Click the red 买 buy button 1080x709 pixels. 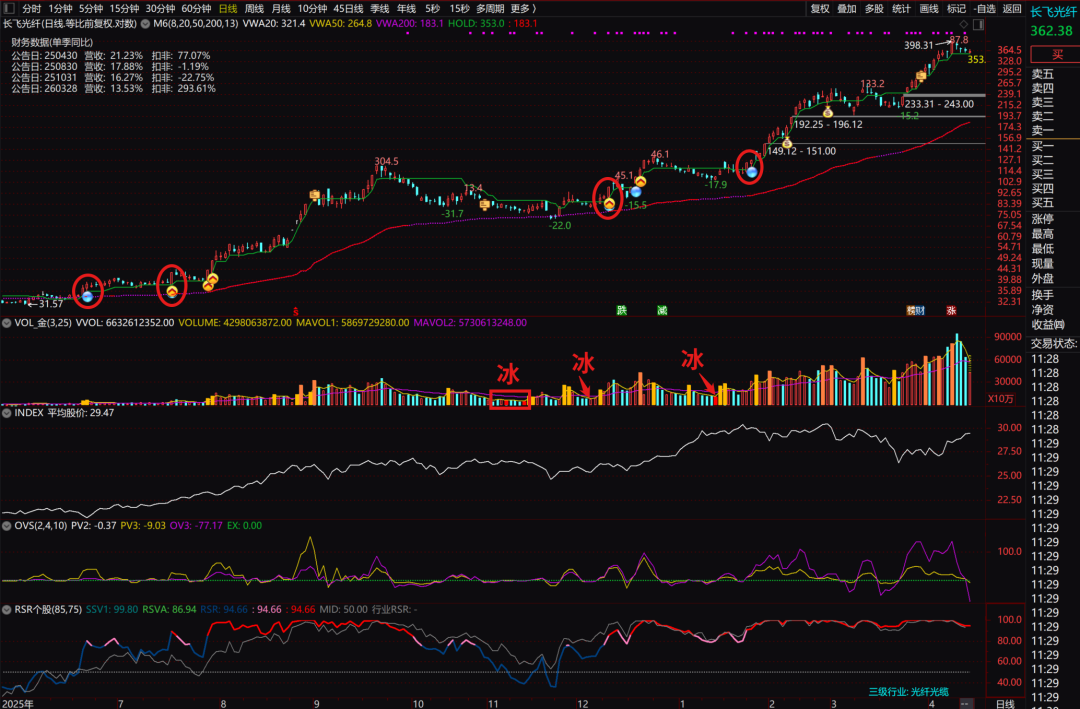pyautogui.click(x=1055, y=54)
